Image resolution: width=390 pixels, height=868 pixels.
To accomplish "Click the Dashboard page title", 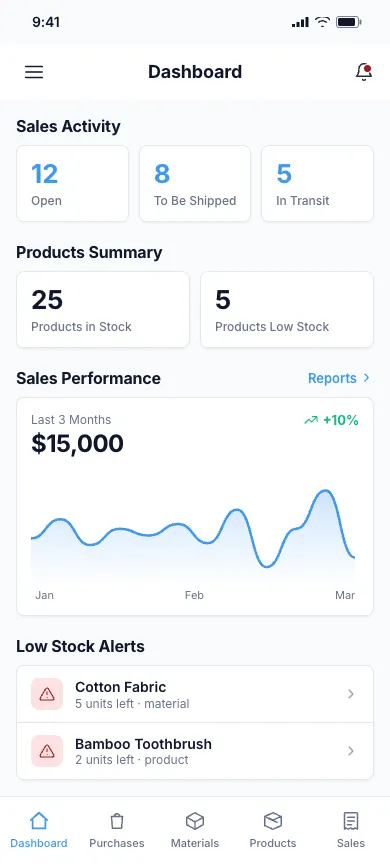I will [195, 72].
